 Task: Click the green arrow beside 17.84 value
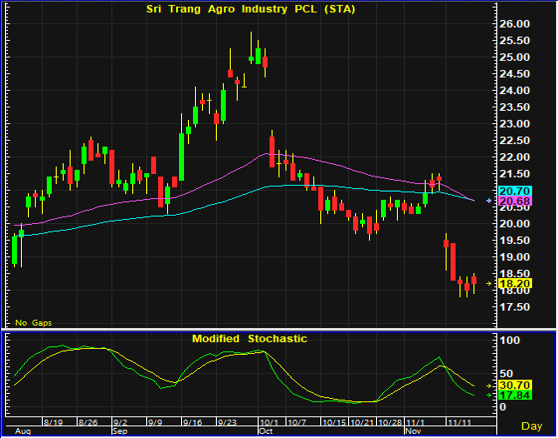tap(489, 395)
